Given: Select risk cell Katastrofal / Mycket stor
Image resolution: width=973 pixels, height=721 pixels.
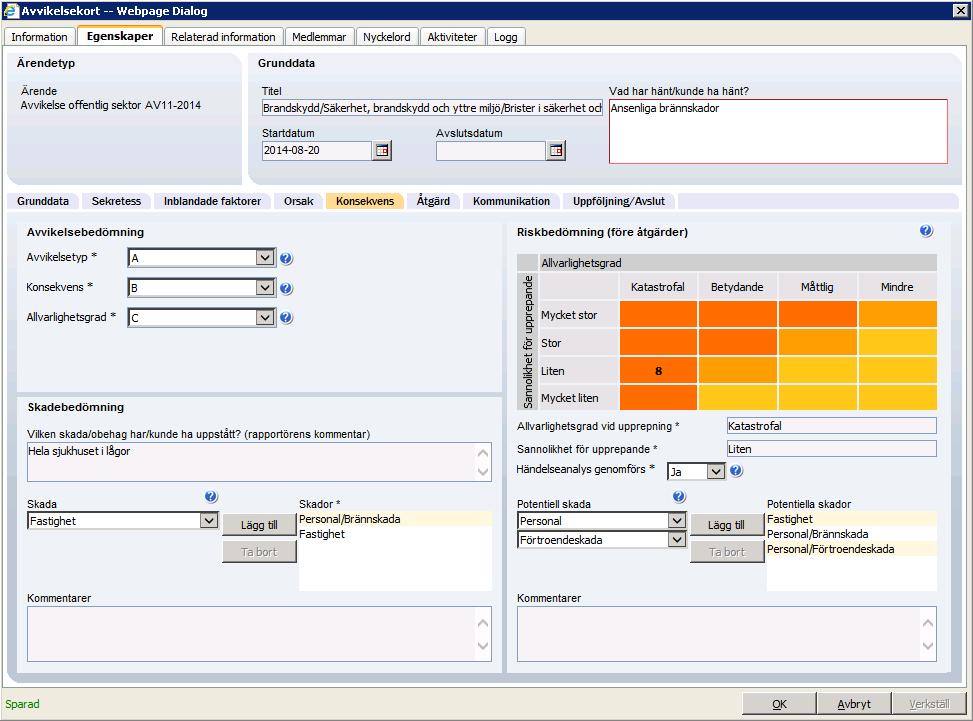Looking at the screenshot, I should click(x=658, y=315).
